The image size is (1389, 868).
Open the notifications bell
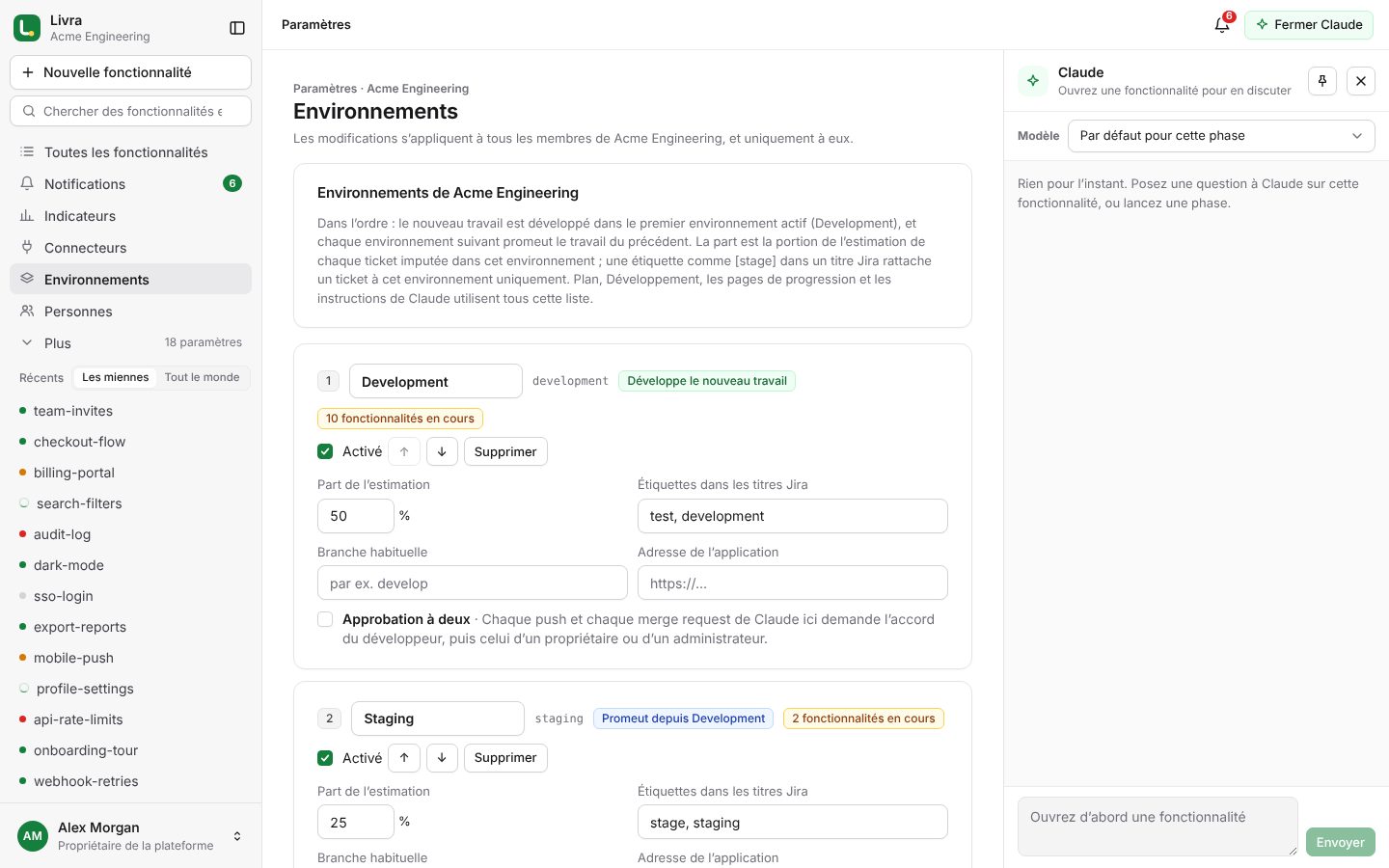click(x=1222, y=25)
